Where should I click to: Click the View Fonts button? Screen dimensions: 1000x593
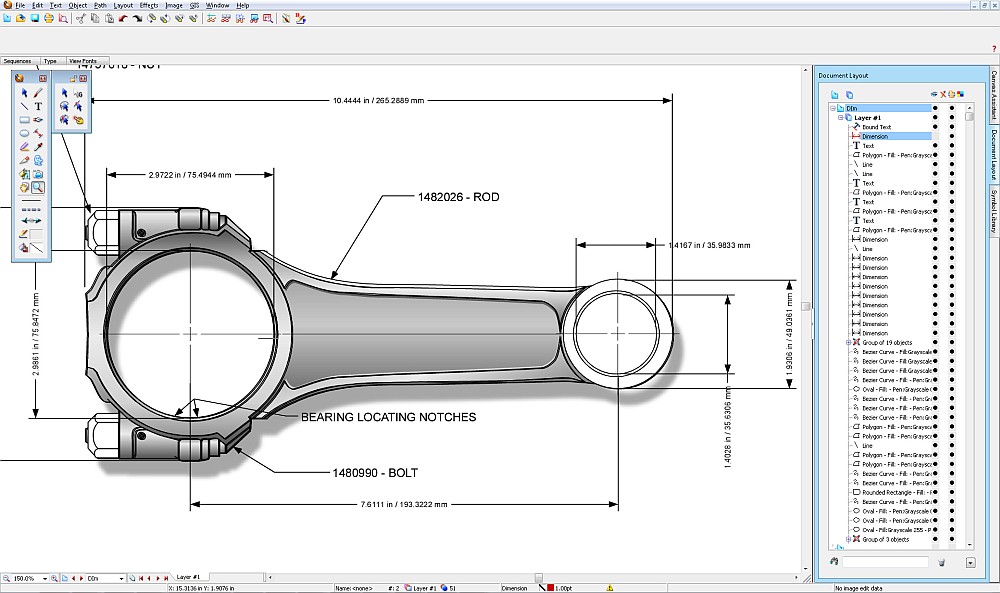[x=83, y=61]
